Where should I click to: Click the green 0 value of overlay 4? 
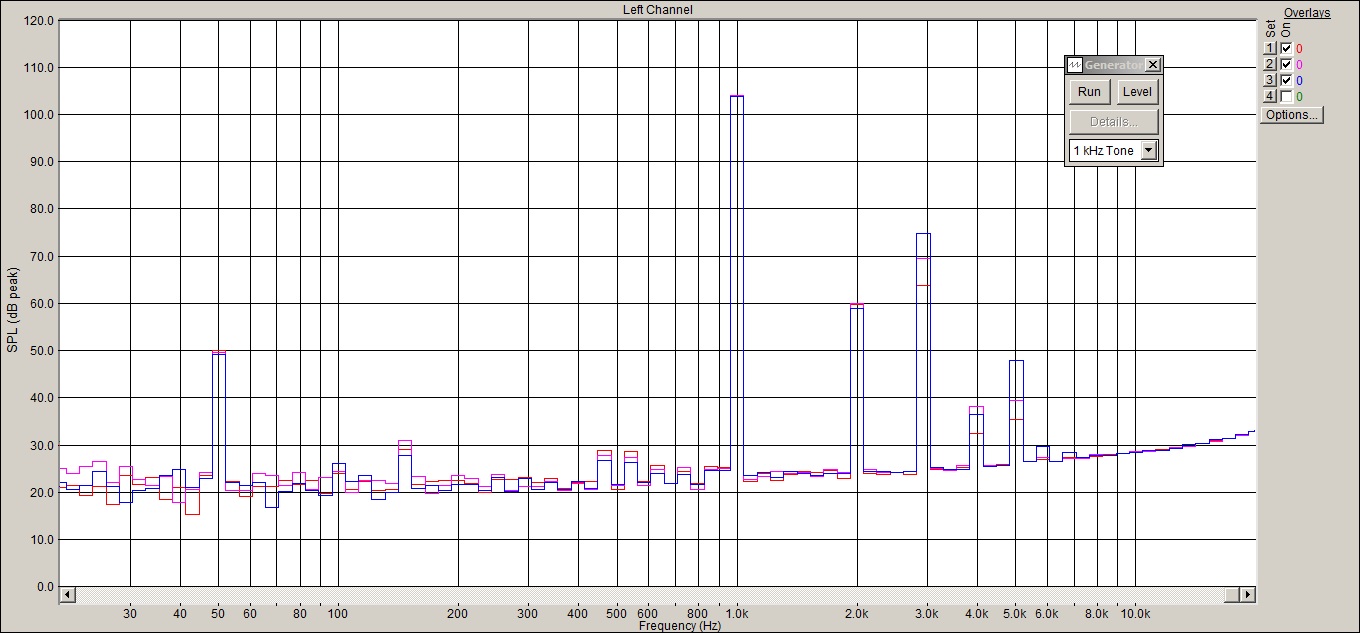[x=1299, y=96]
